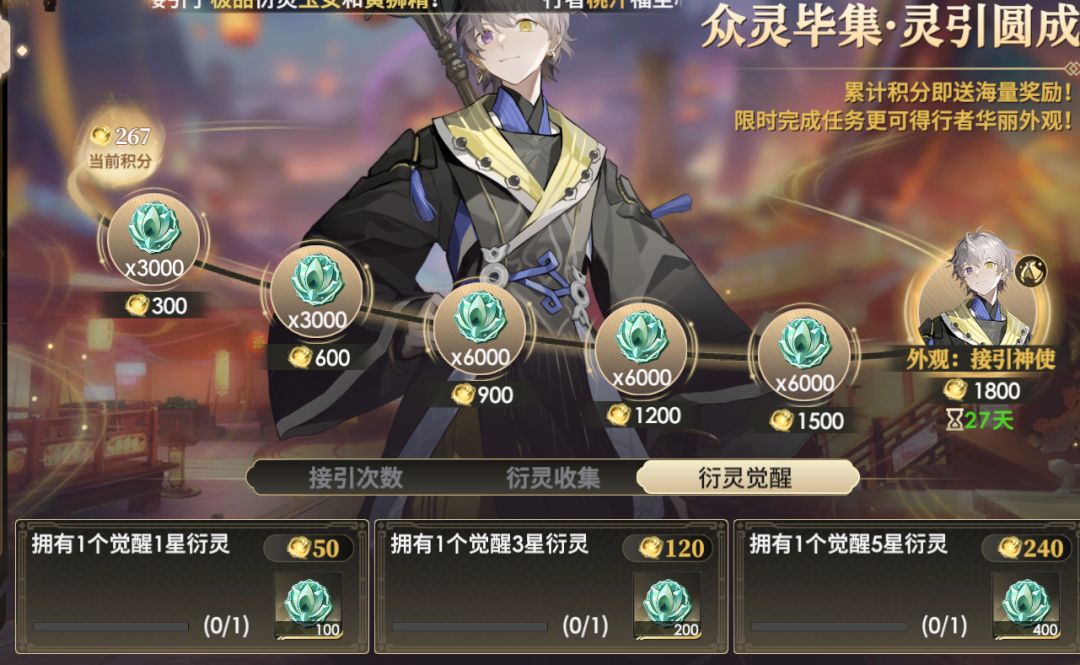Select the 衍灵觉醒 tab
The width and height of the screenshot is (1080, 665).
pos(746,478)
